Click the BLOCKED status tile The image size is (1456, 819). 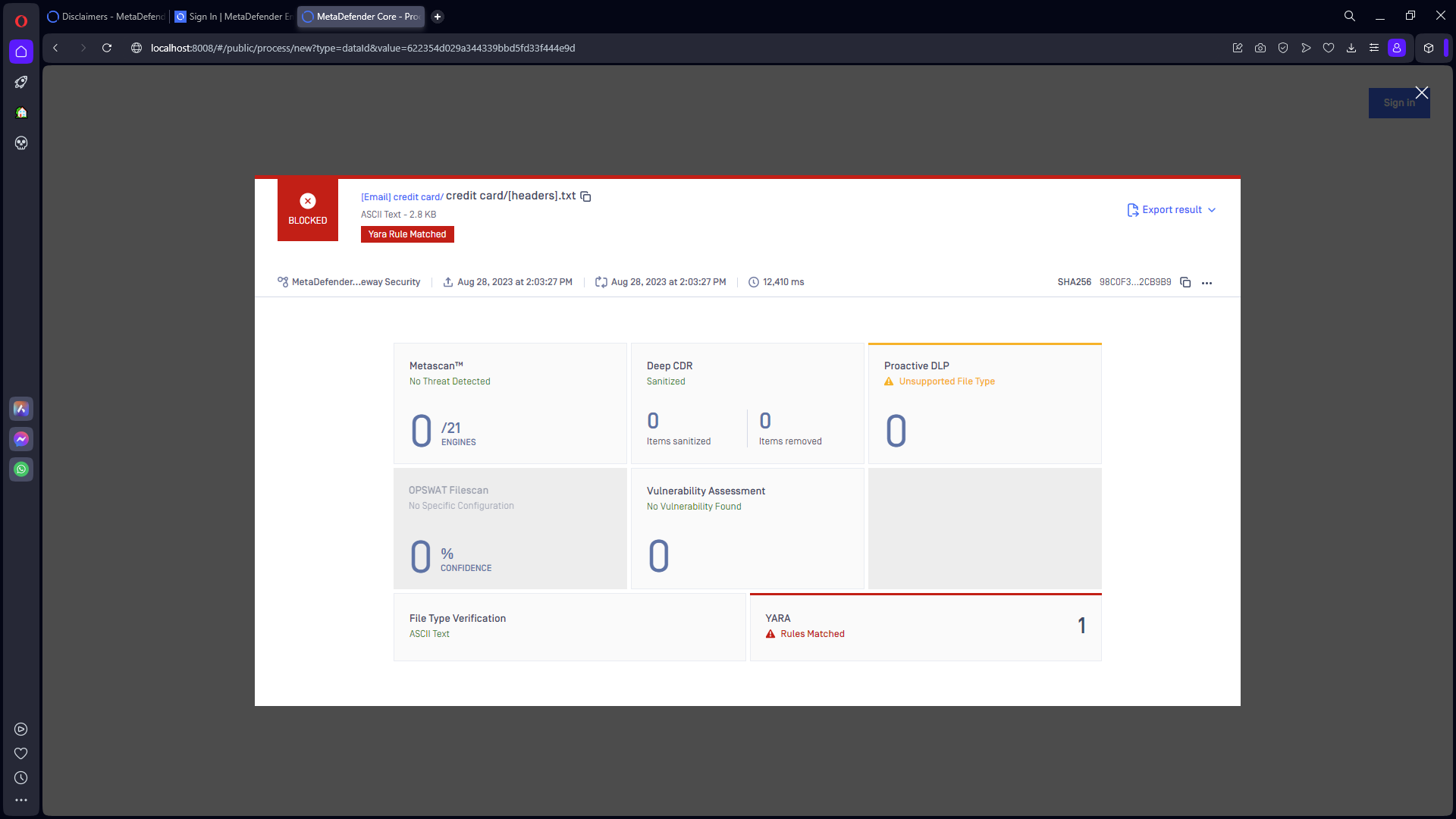coord(308,210)
